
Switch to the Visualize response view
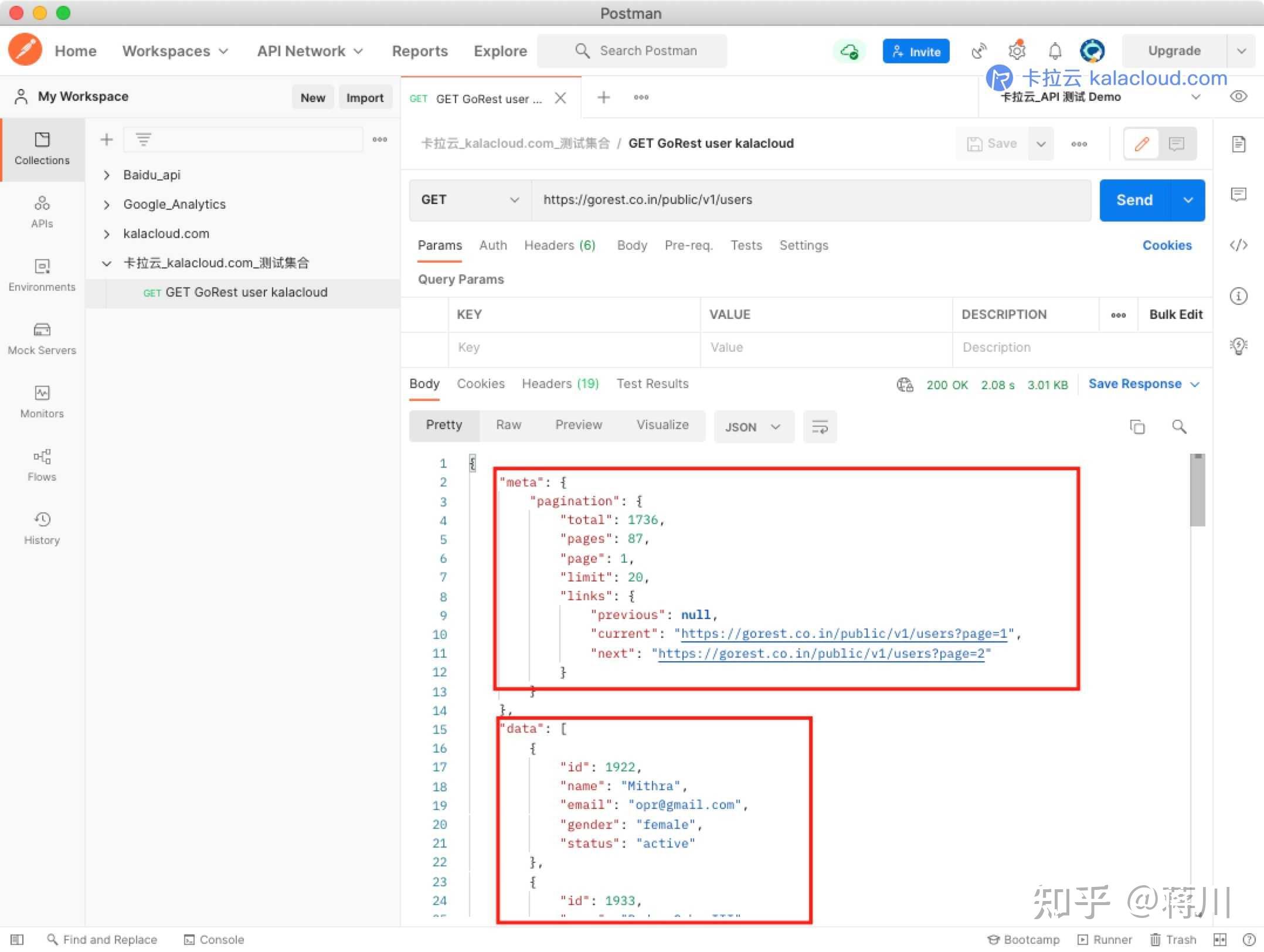(x=662, y=425)
